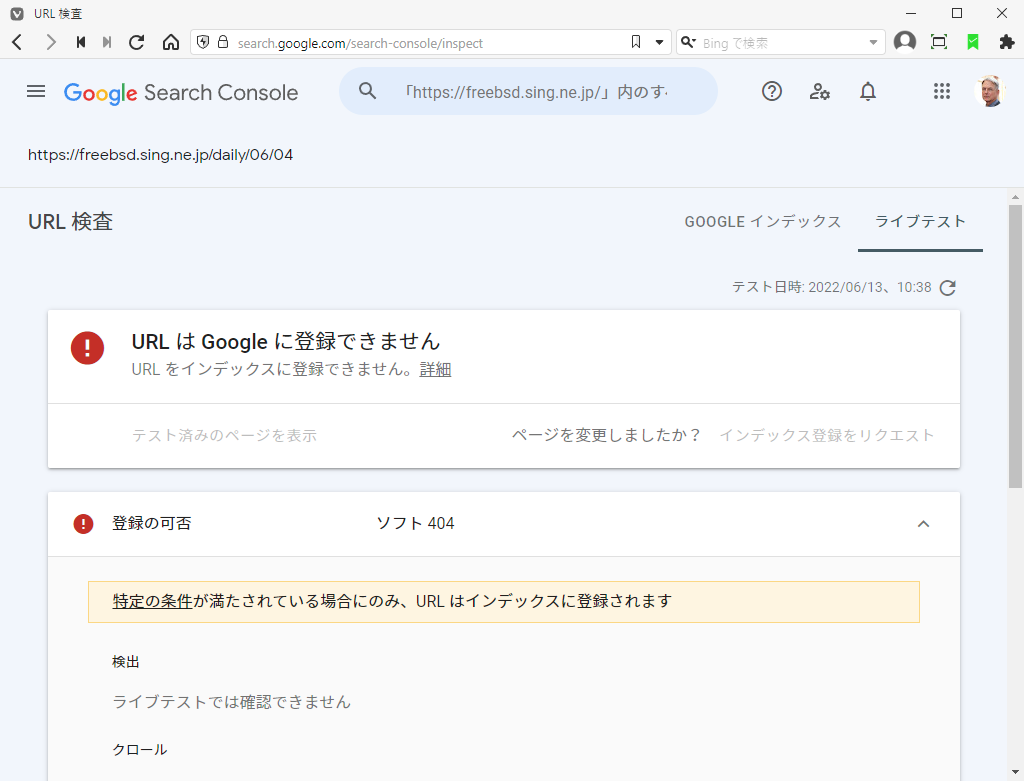Click the ページを変更しましたか？ text
The image size is (1024, 781).
tap(606, 436)
